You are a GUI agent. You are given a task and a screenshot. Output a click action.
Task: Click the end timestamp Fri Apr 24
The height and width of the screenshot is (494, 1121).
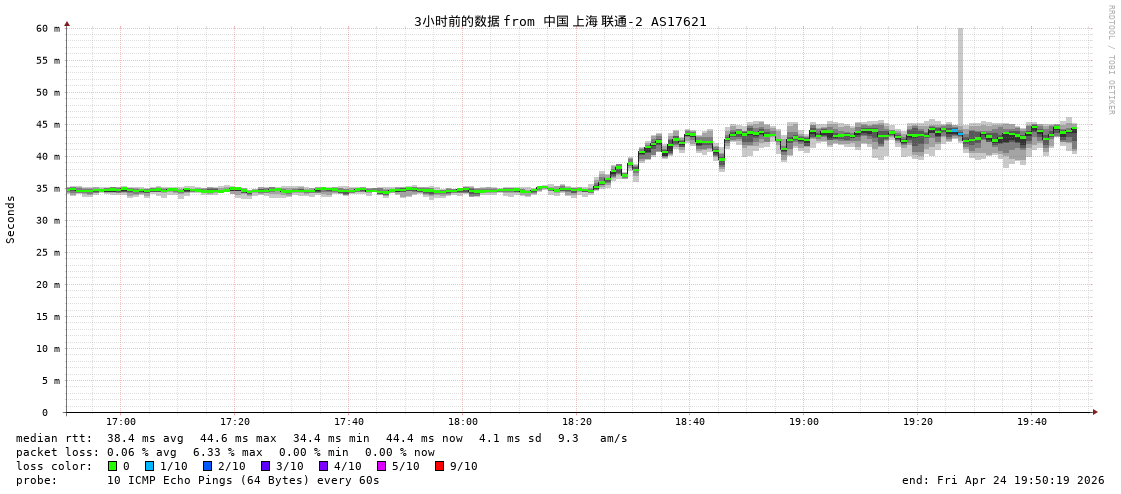1003,480
